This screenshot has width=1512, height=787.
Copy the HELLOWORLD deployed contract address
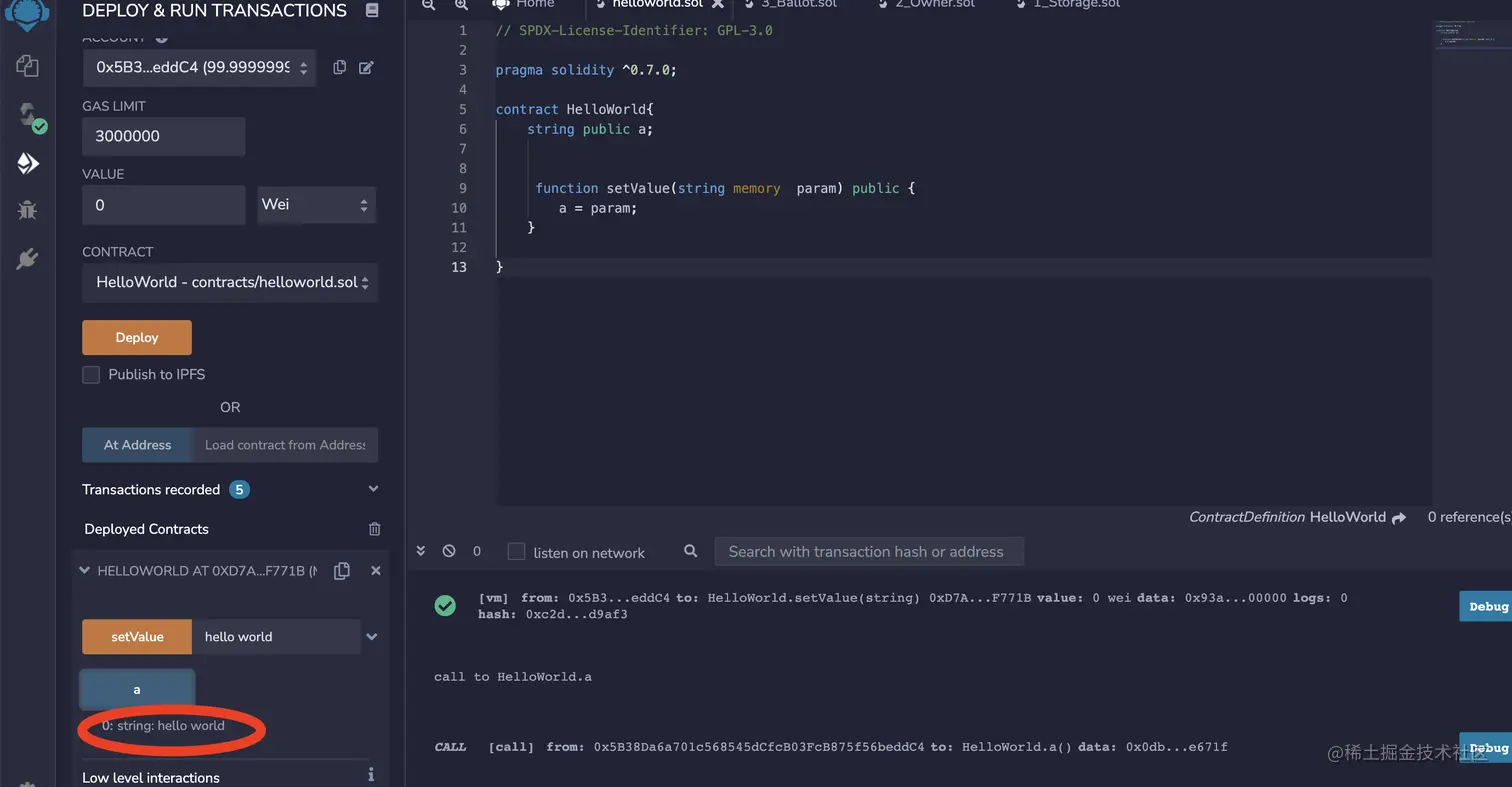(342, 571)
